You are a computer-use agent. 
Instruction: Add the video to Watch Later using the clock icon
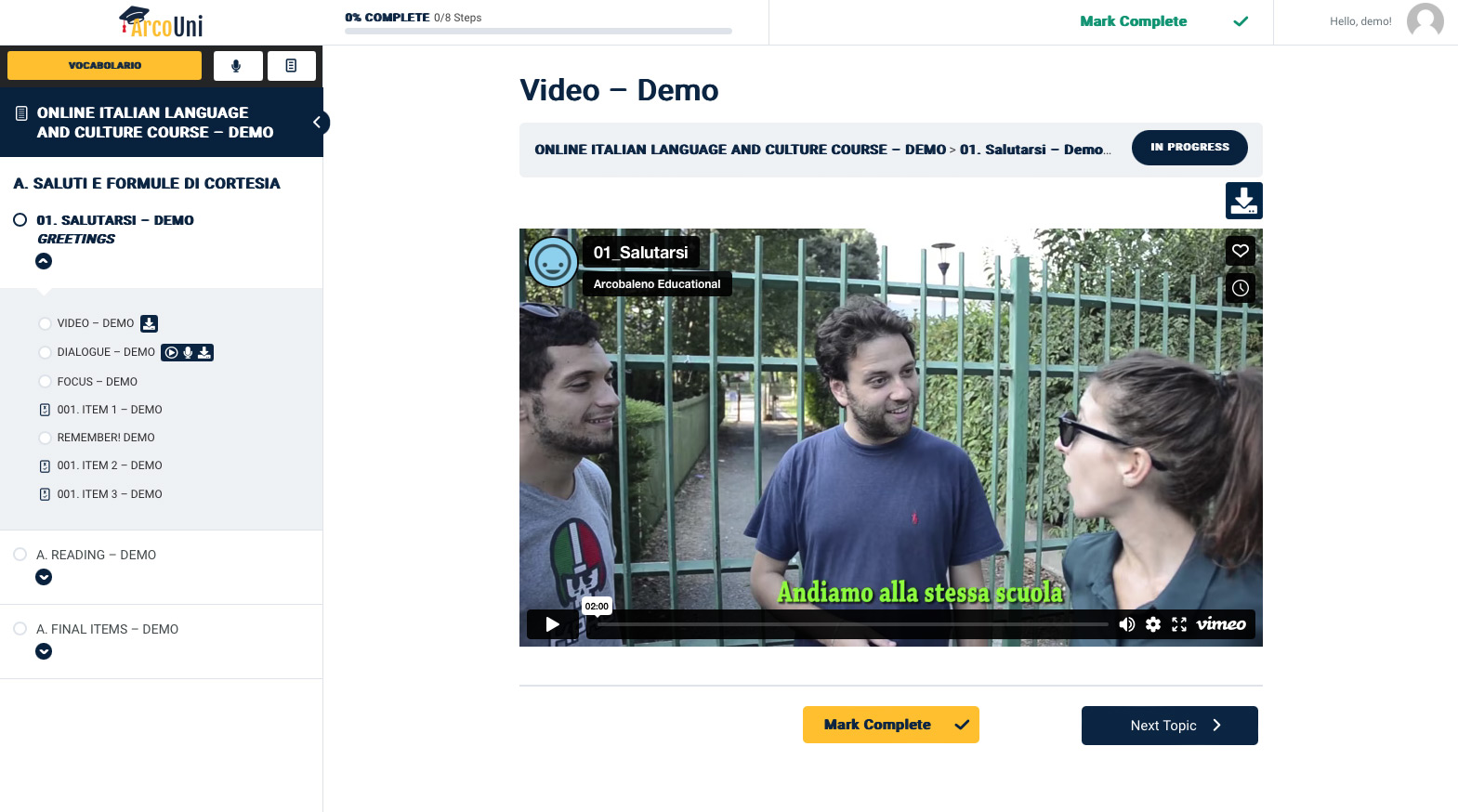tap(1241, 288)
